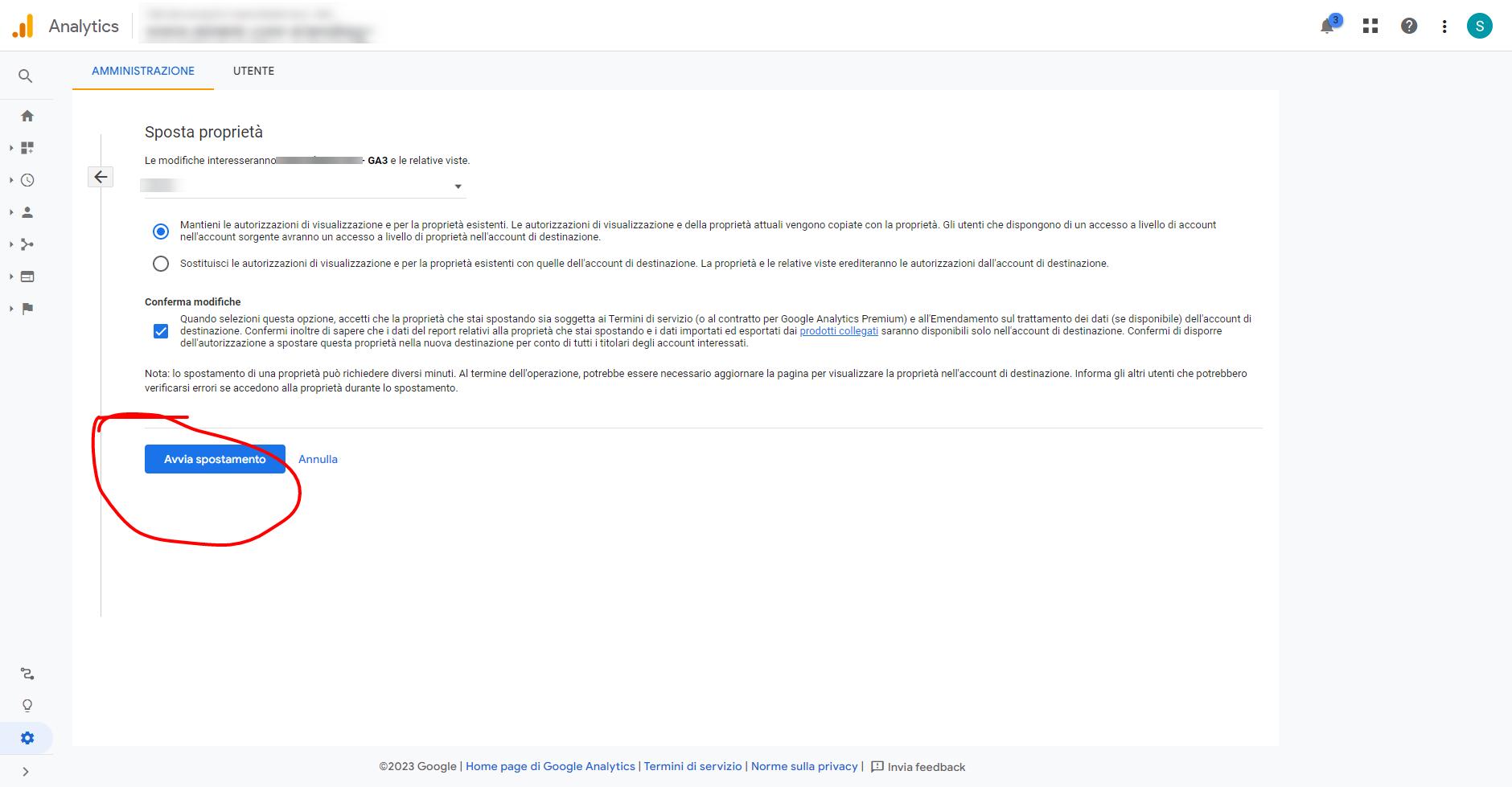This screenshot has width=1512, height=787.
Task: Click the Admin gear icon in sidebar
Action: pyautogui.click(x=27, y=738)
